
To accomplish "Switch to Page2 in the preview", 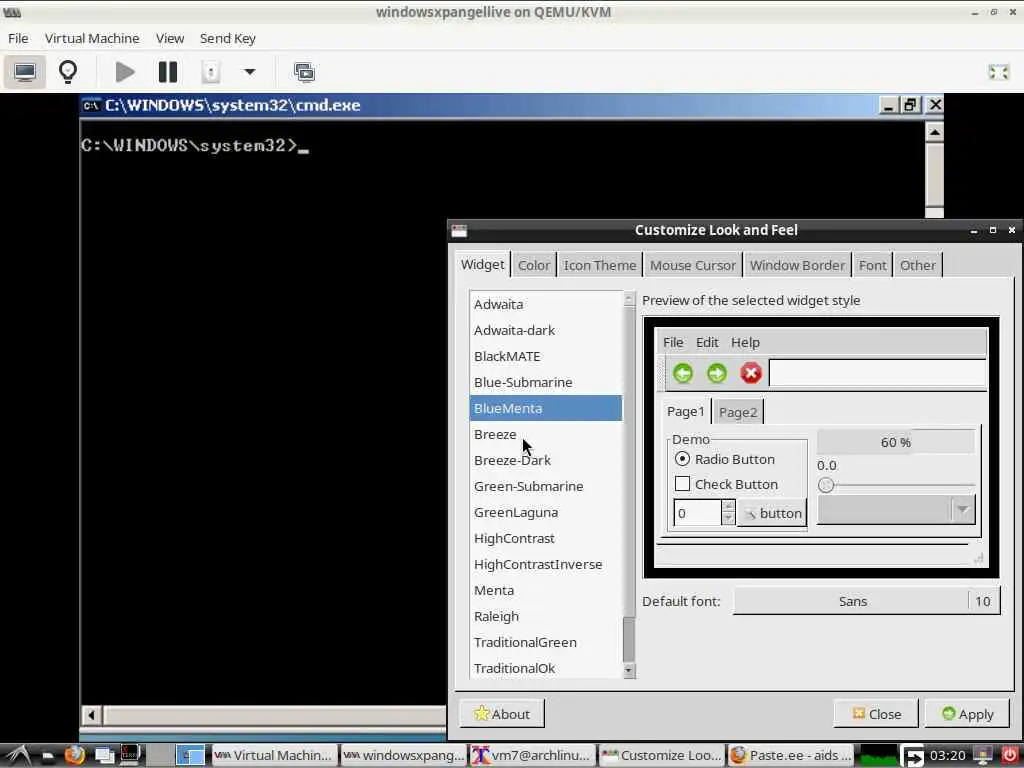I will [738, 412].
